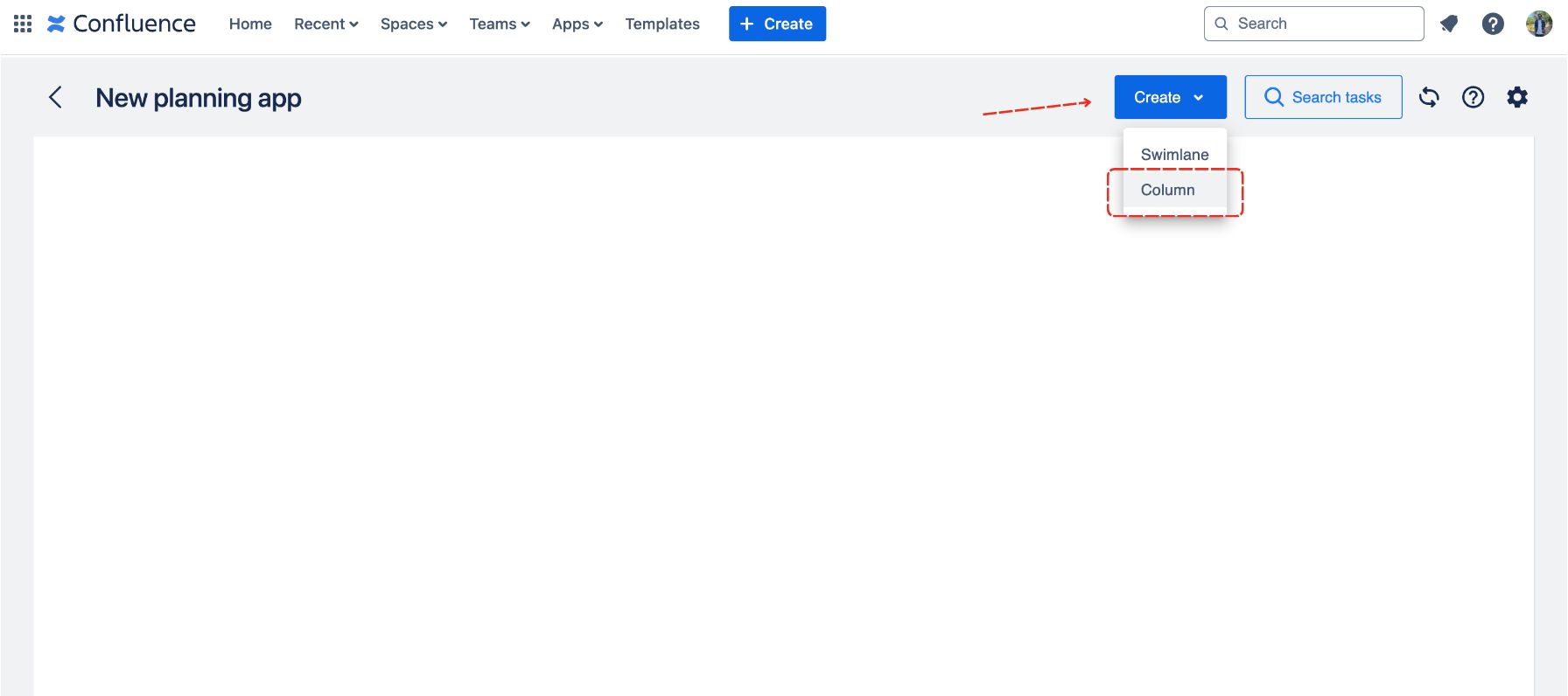Open the Templates link
This screenshot has height=696, width=1568.
661,24
